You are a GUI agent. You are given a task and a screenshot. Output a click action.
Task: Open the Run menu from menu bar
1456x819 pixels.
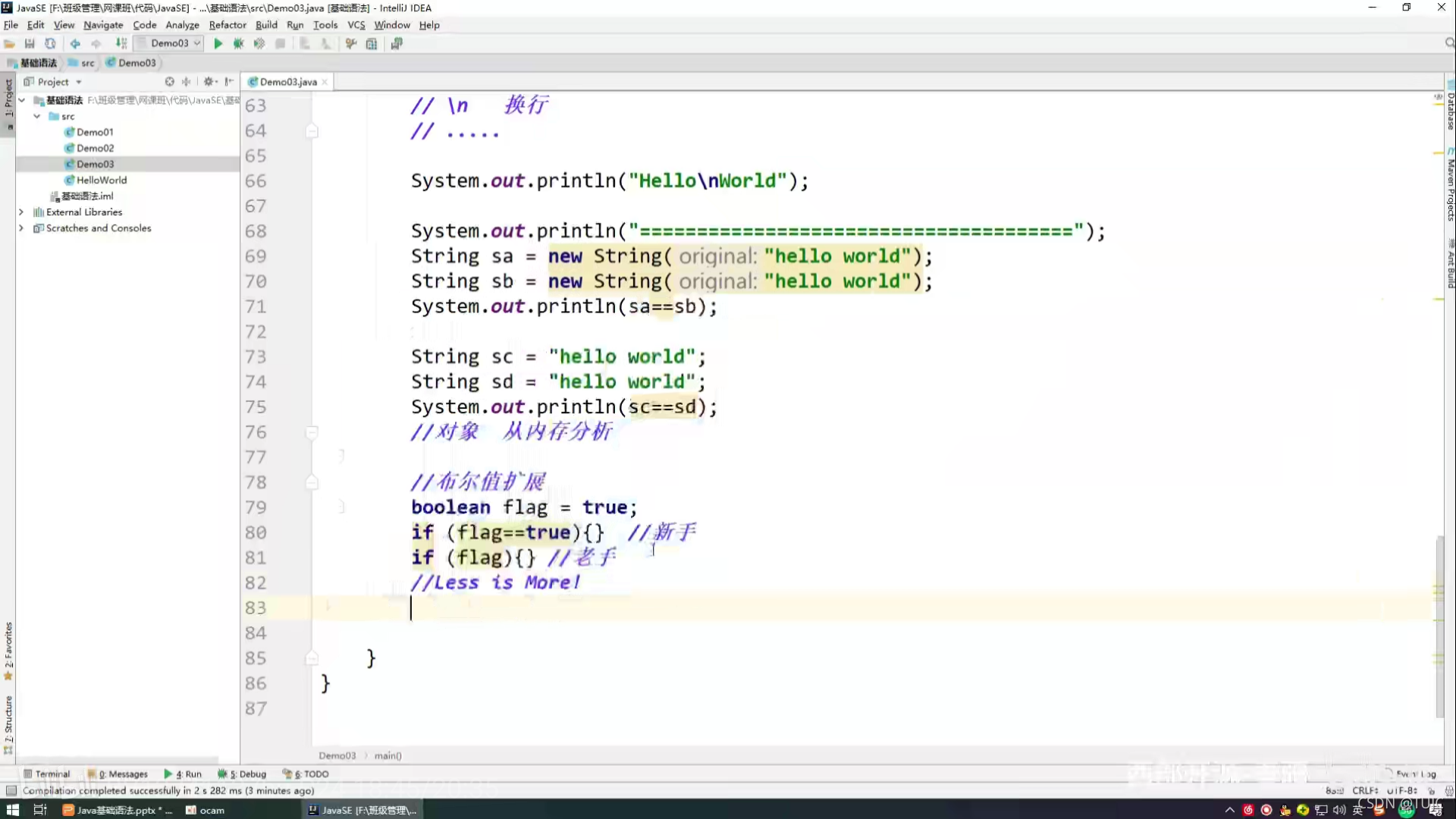tap(294, 24)
